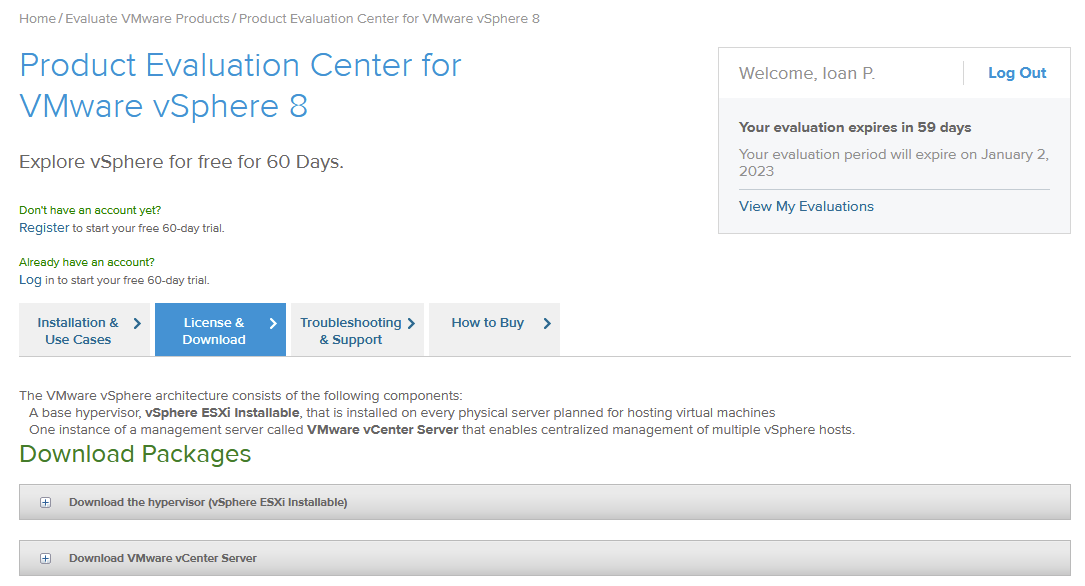Expand the Download VMware vCenter Server section
Image resolution: width=1085 pixels, height=586 pixels.
click(x=163, y=559)
